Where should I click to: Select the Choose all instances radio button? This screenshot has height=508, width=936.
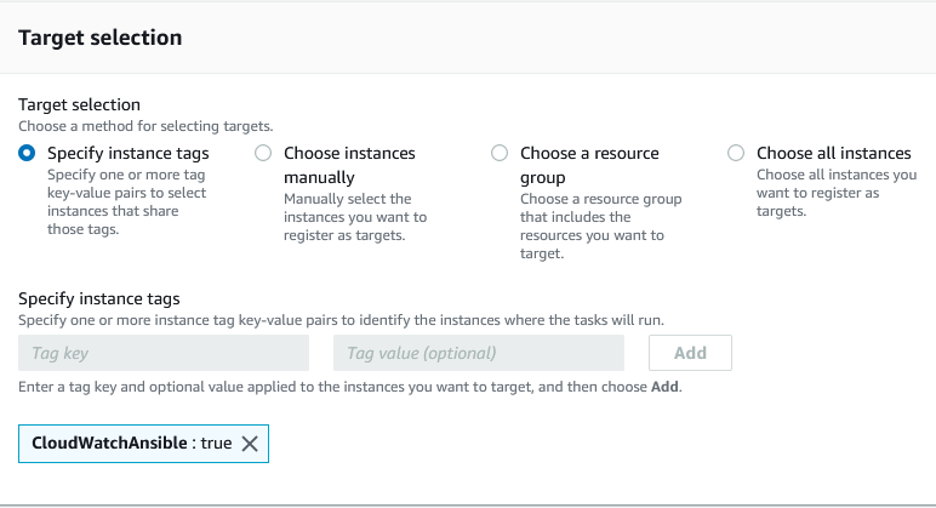pos(736,153)
